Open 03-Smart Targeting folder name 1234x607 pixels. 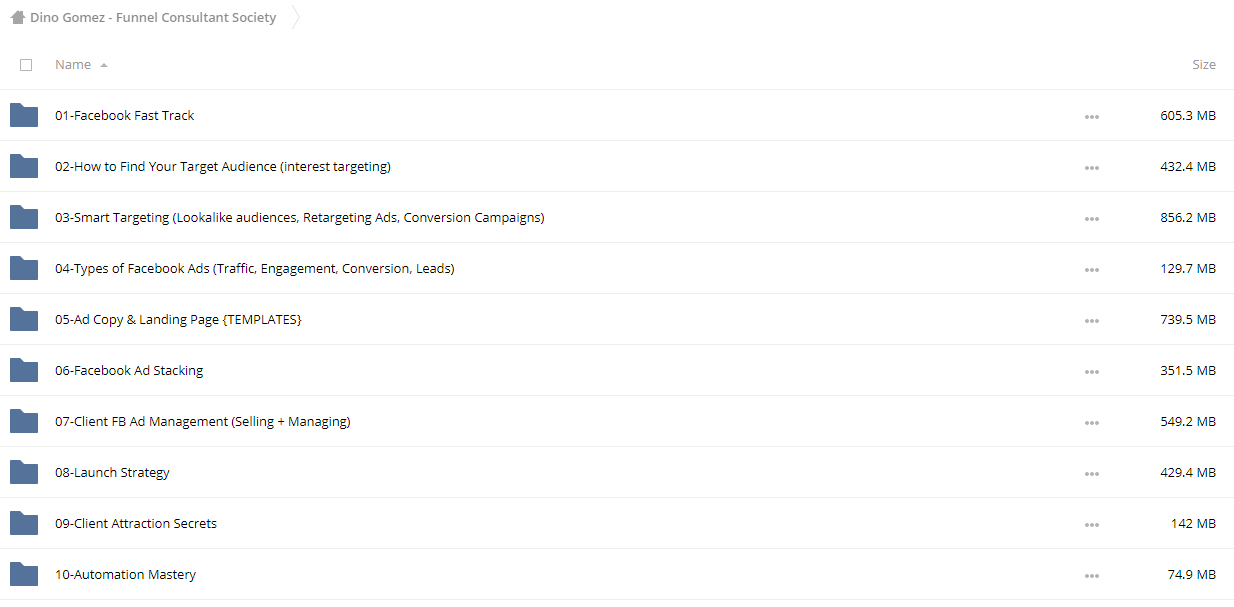point(300,218)
